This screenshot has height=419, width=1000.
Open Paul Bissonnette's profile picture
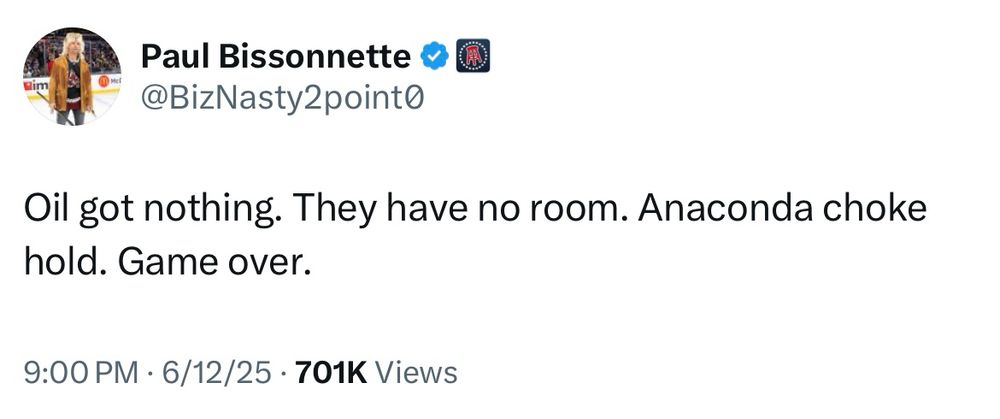(71, 77)
